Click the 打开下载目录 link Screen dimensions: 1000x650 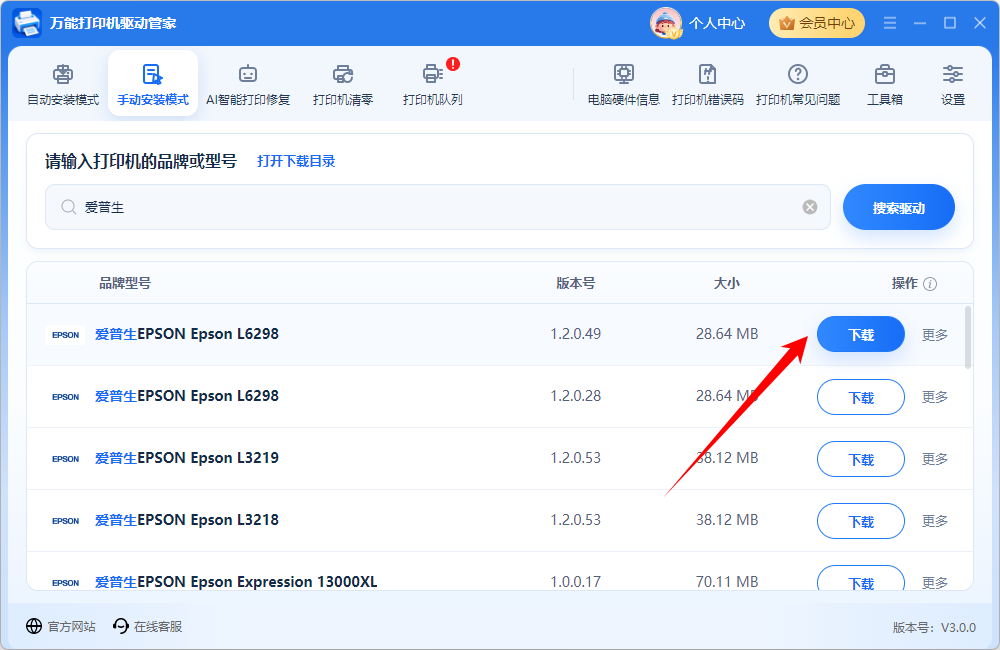297,161
